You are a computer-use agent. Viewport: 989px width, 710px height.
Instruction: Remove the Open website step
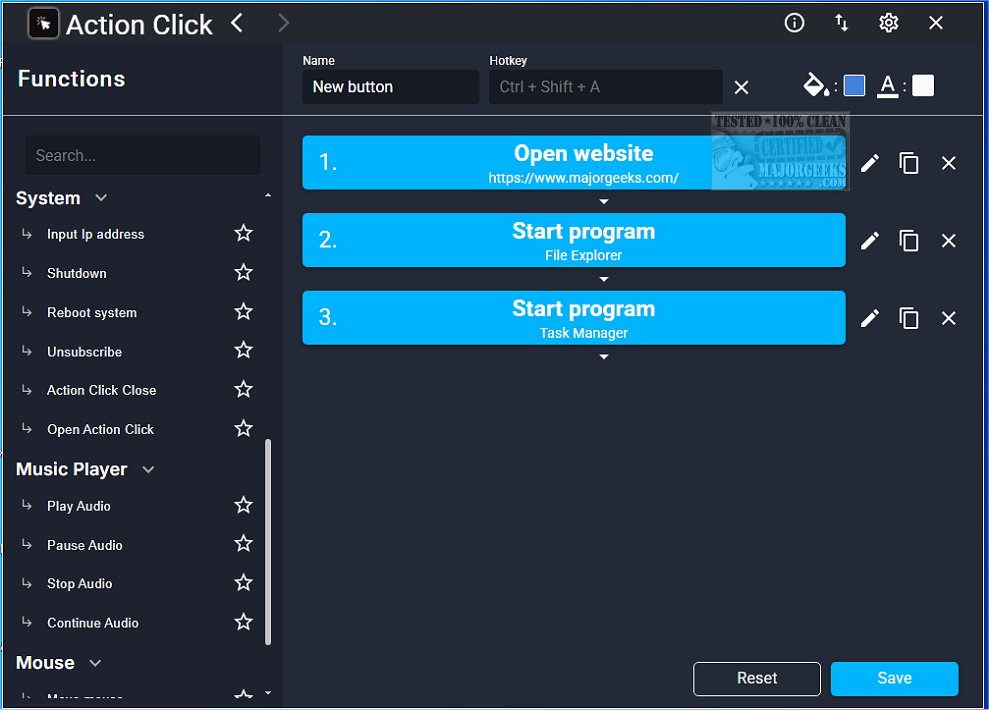949,163
